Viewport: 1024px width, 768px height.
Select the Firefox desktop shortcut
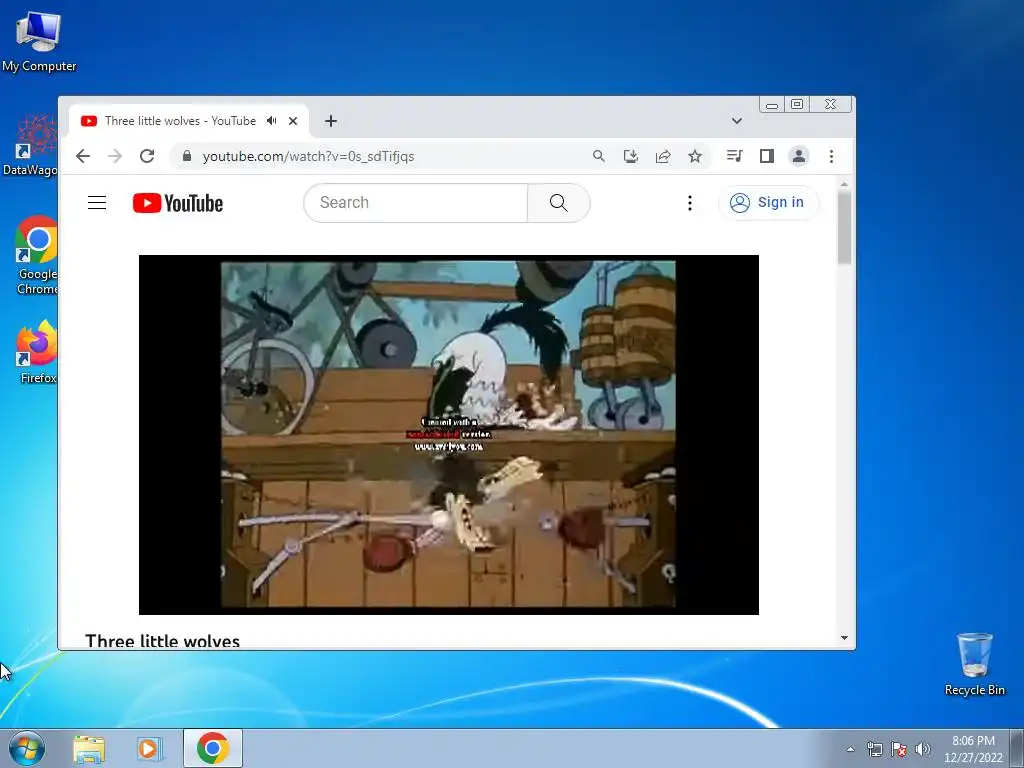tap(37, 352)
